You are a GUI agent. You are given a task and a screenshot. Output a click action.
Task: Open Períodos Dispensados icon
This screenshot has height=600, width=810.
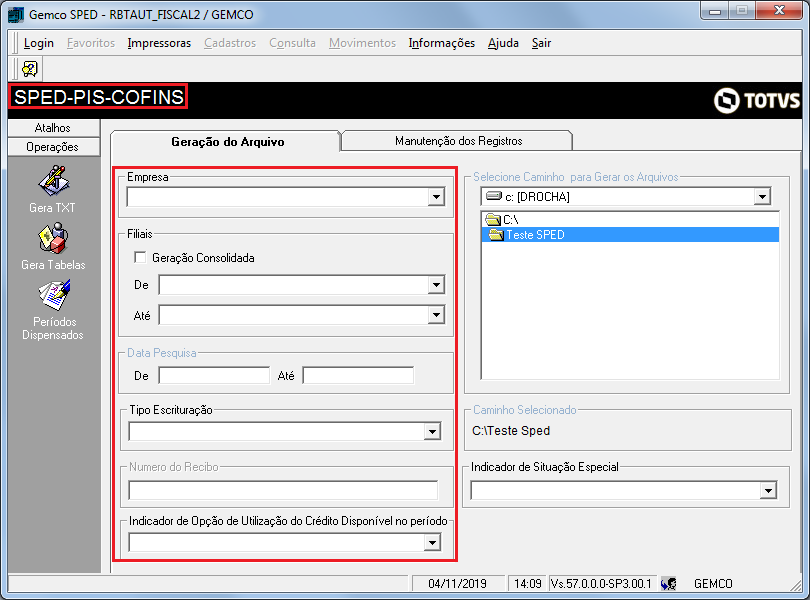54,295
